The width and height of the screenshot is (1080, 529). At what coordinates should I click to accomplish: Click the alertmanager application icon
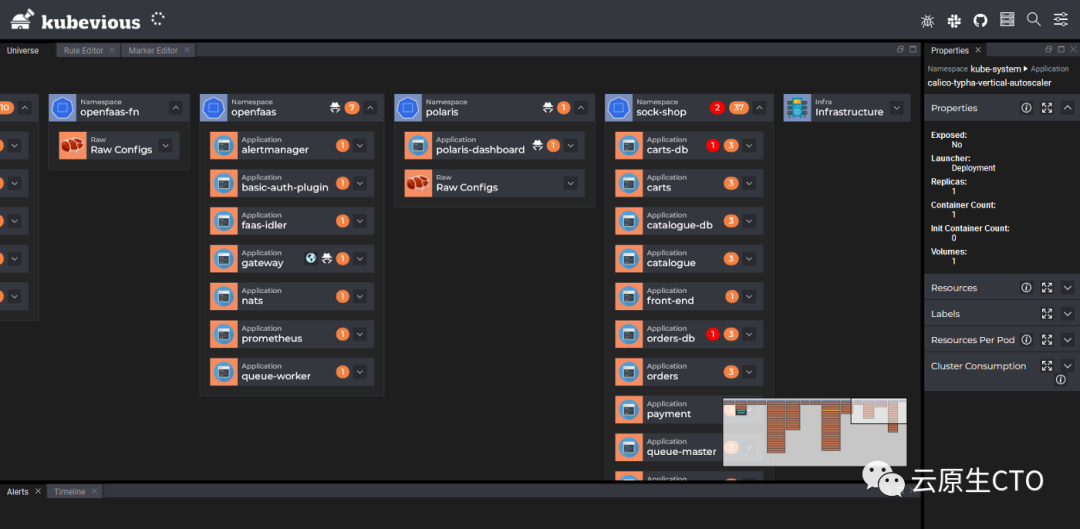point(223,145)
